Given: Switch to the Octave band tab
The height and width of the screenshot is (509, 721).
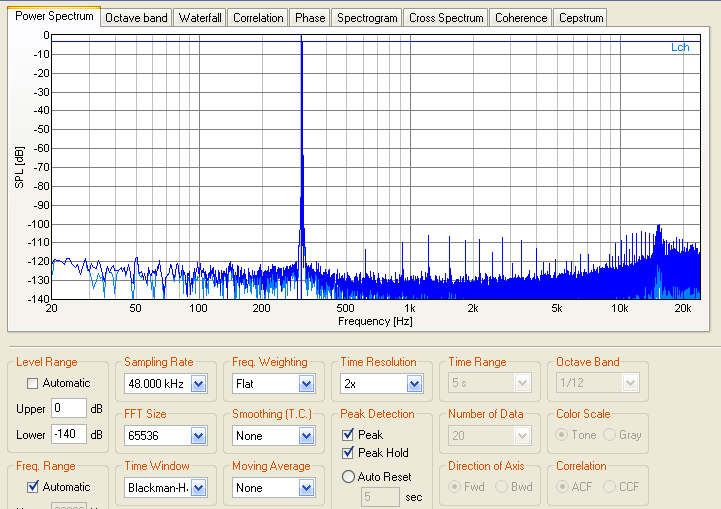Looking at the screenshot, I should [x=136, y=18].
